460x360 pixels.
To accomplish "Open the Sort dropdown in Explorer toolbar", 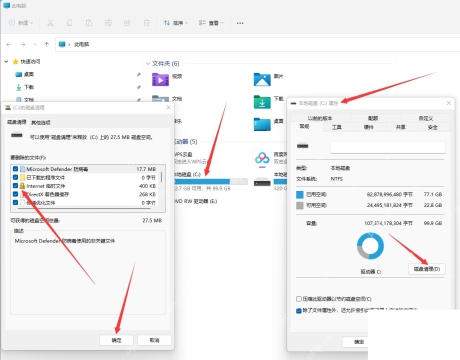I will coord(176,23).
